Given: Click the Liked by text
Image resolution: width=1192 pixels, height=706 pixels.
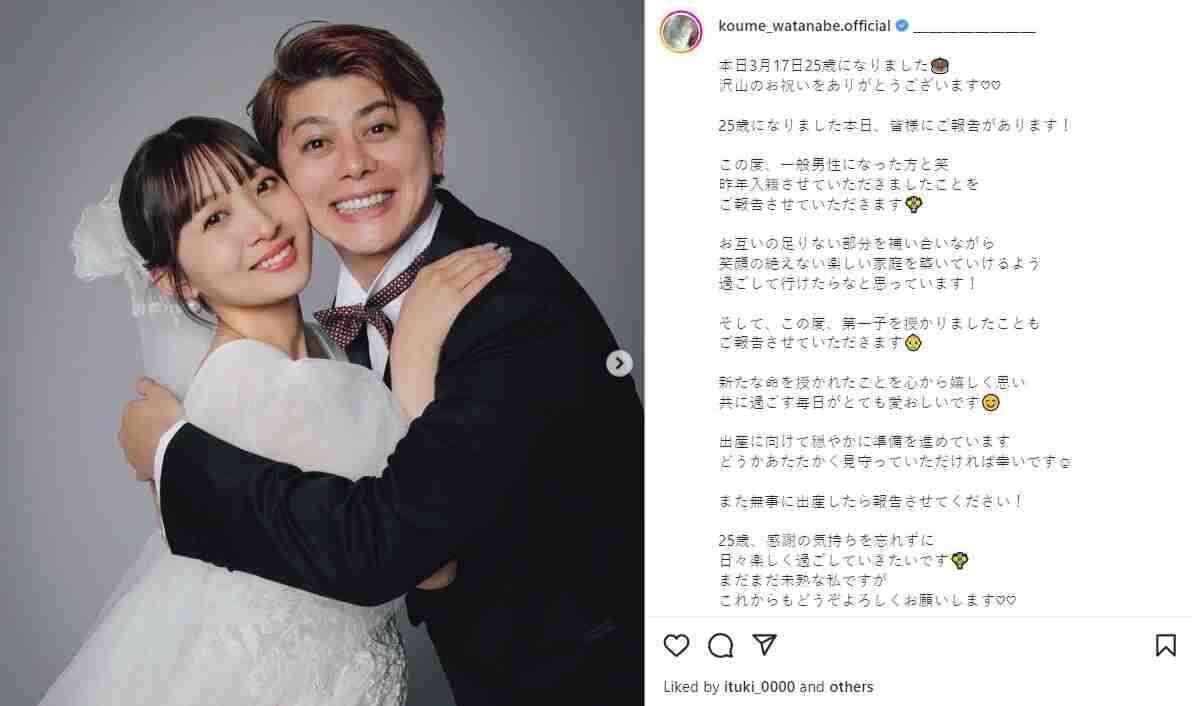Looking at the screenshot, I should pyautogui.click(x=691, y=687).
